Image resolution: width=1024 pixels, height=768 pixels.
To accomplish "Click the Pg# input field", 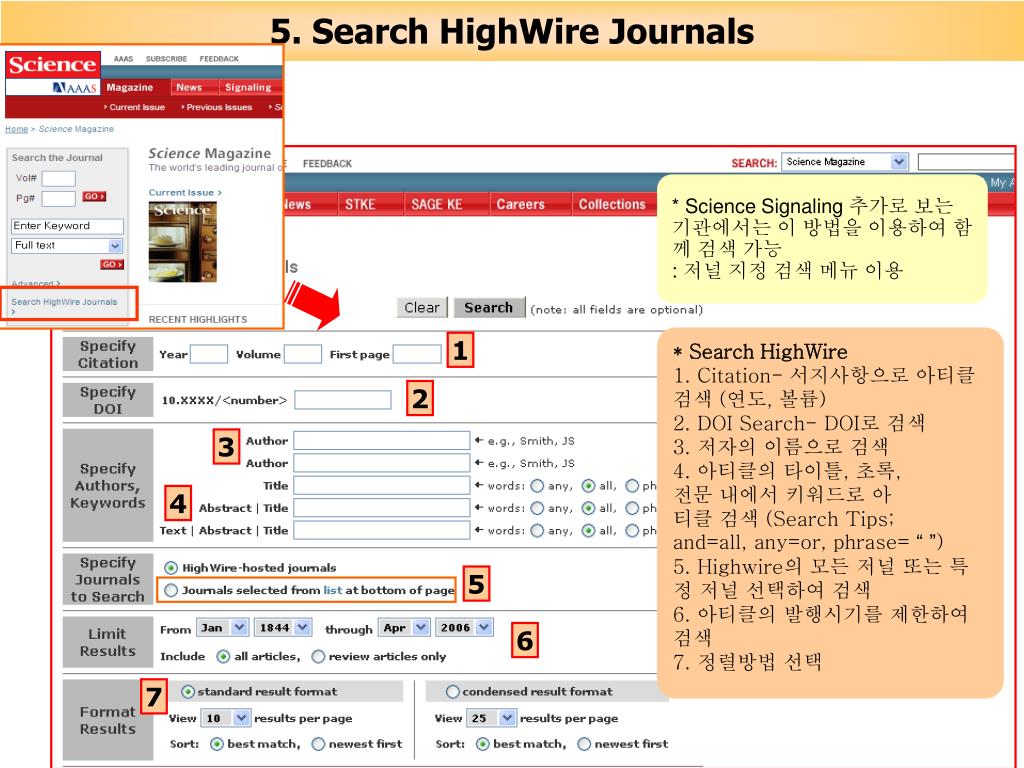I will 59,199.
